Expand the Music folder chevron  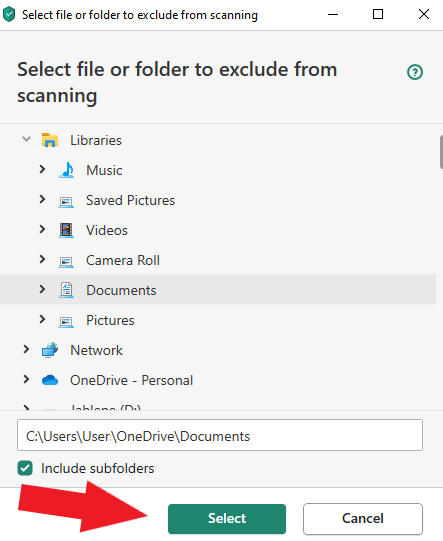[42, 169]
